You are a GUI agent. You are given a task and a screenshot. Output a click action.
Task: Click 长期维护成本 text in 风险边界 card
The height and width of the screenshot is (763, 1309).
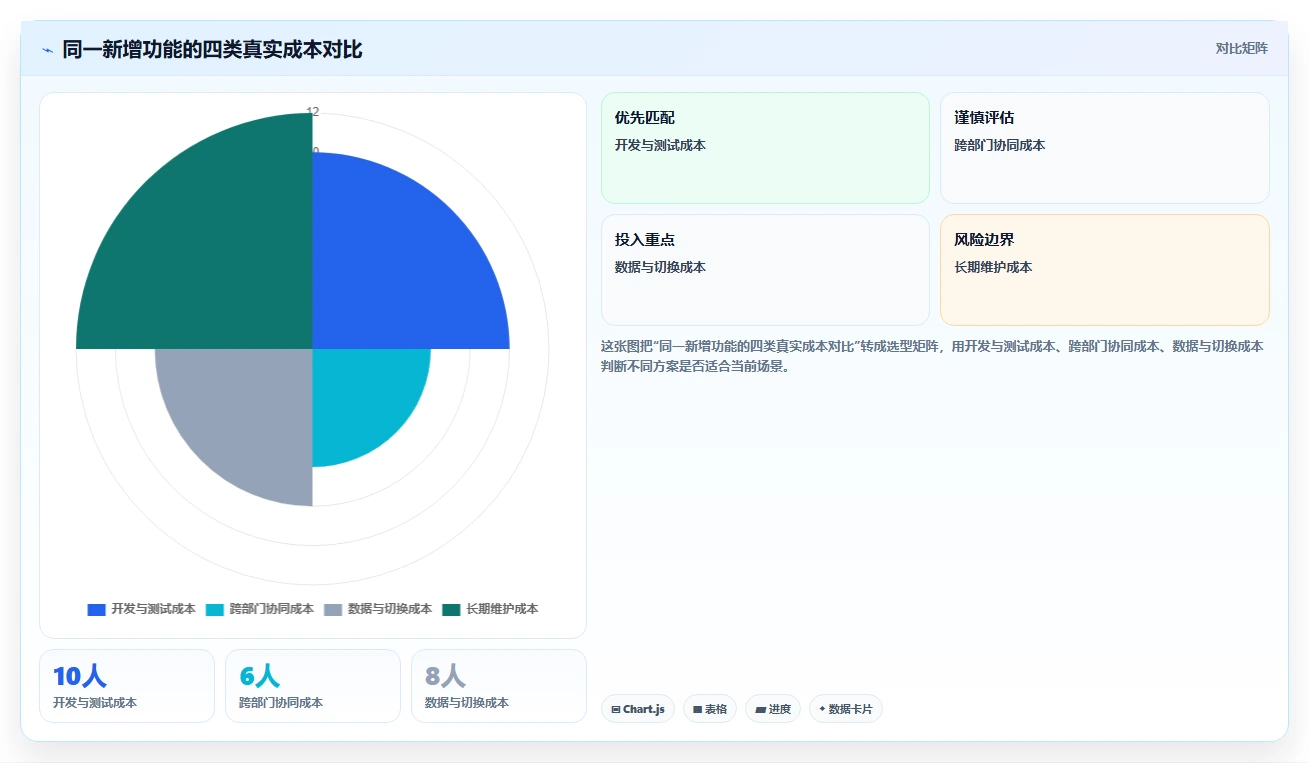[x=993, y=267]
